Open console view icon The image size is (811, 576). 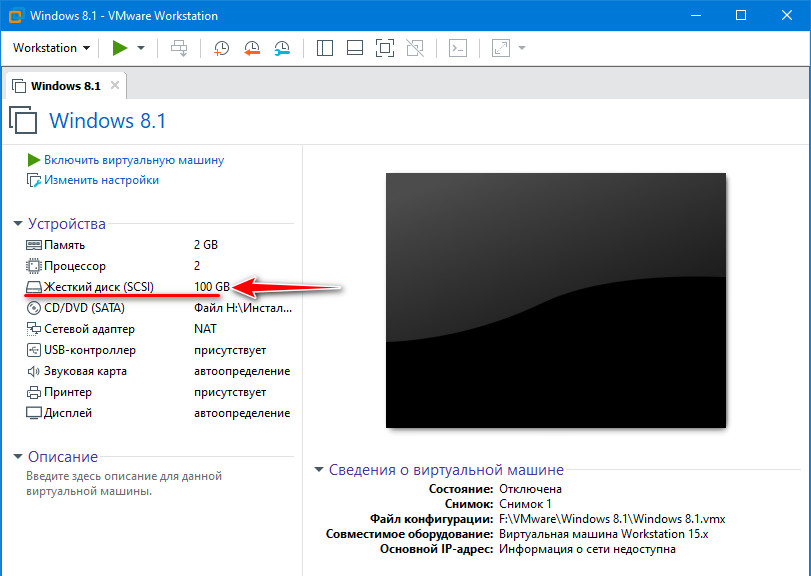[458, 48]
